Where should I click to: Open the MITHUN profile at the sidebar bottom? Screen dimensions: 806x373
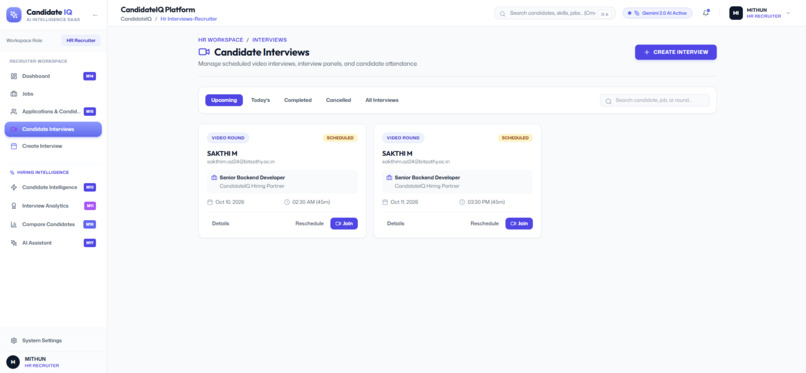pos(53,362)
